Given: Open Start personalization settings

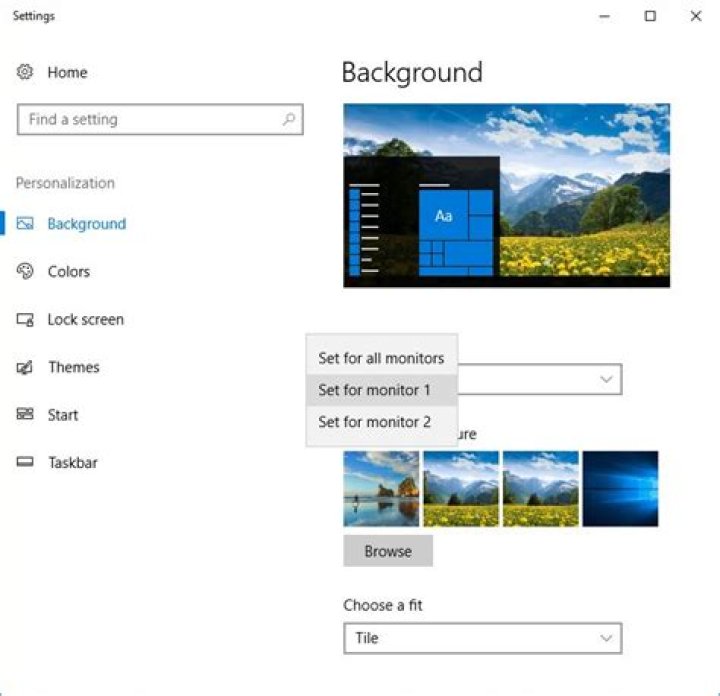Looking at the screenshot, I should (63, 415).
